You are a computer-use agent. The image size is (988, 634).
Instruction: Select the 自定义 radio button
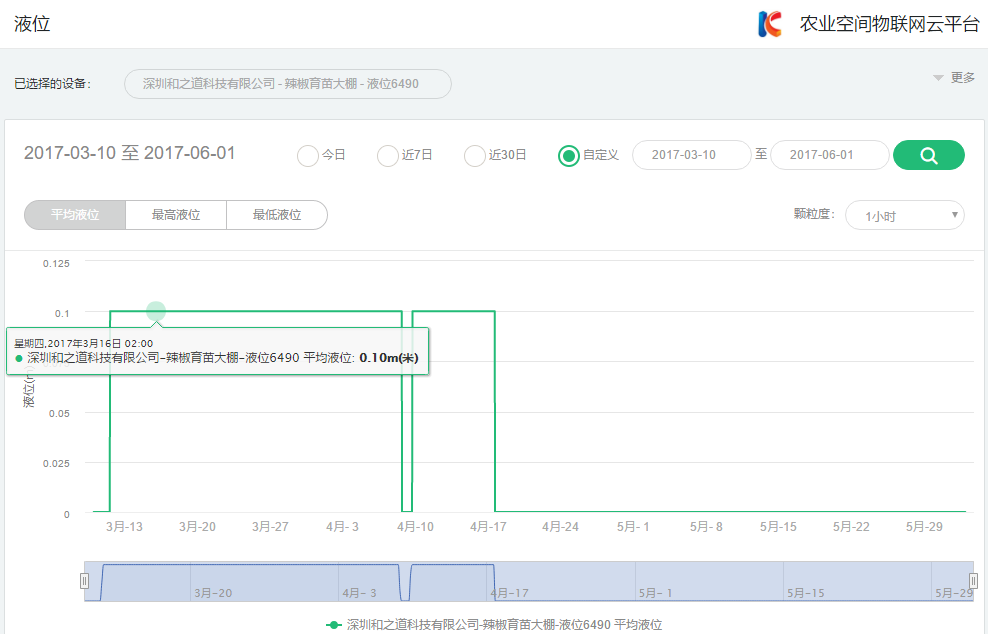pyautogui.click(x=569, y=156)
